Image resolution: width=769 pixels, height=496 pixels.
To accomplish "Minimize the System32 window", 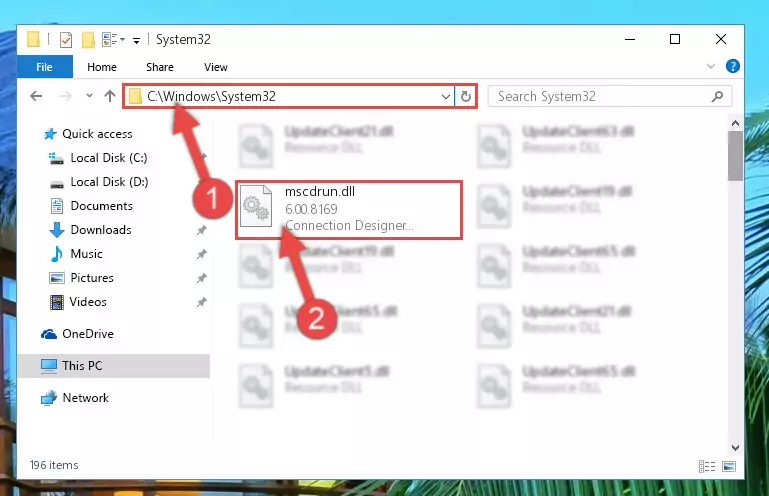I will click(x=630, y=39).
